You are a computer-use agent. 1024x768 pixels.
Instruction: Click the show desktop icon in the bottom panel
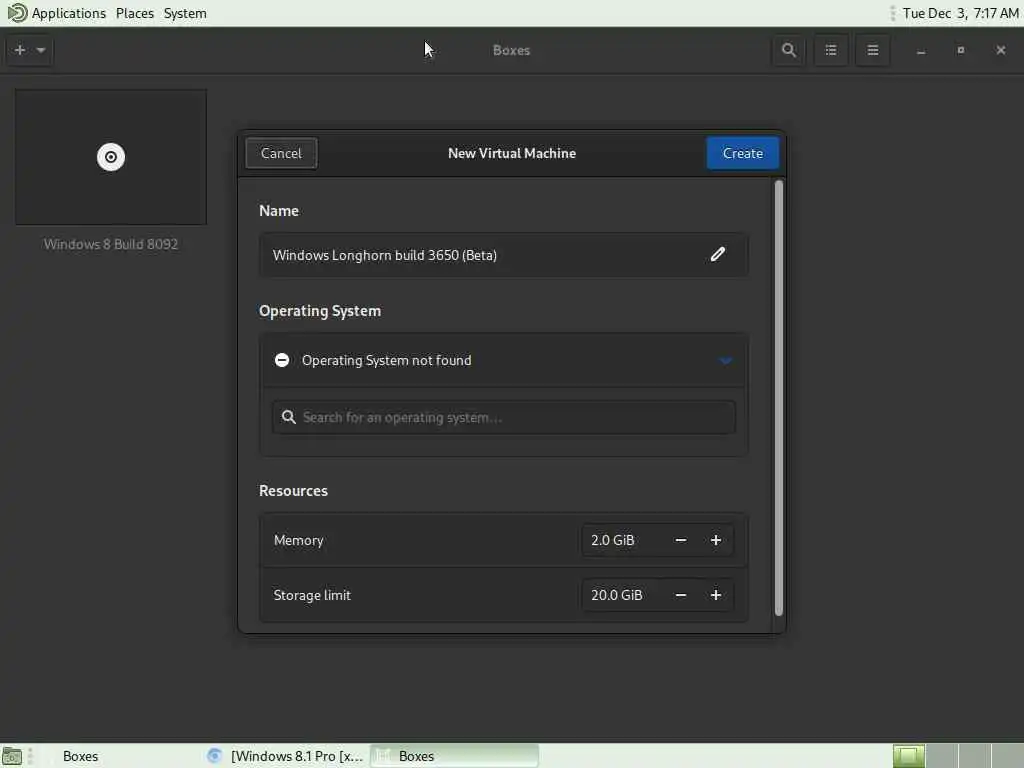[x=12, y=756]
